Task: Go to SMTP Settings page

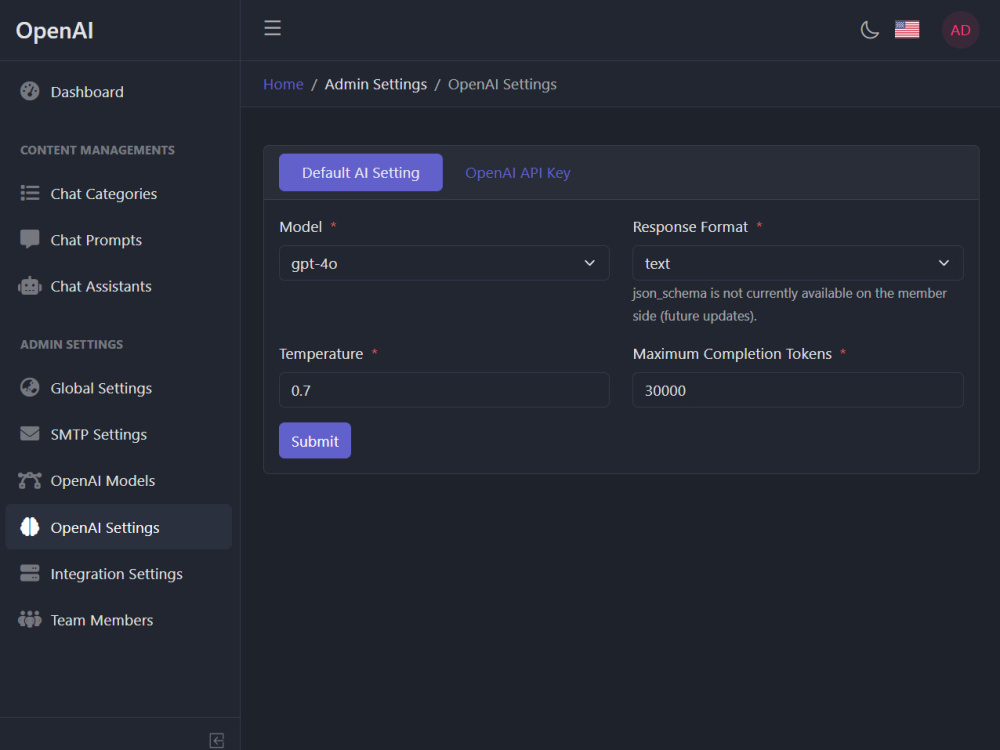Action: 119,434
